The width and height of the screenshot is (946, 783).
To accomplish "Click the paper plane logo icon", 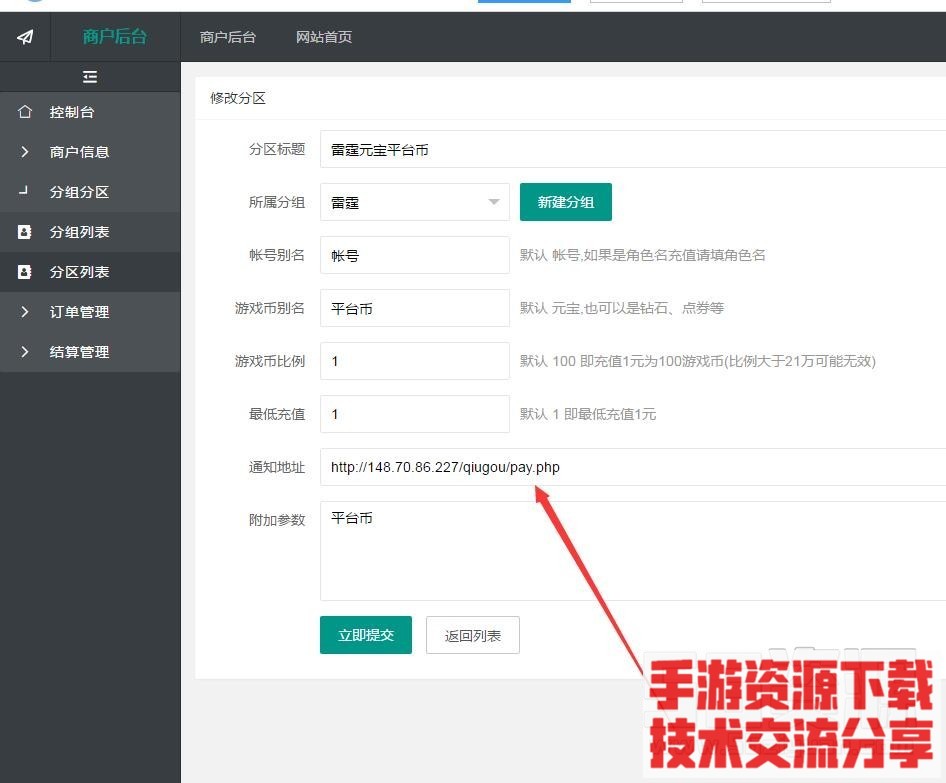I will pyautogui.click(x=25, y=37).
